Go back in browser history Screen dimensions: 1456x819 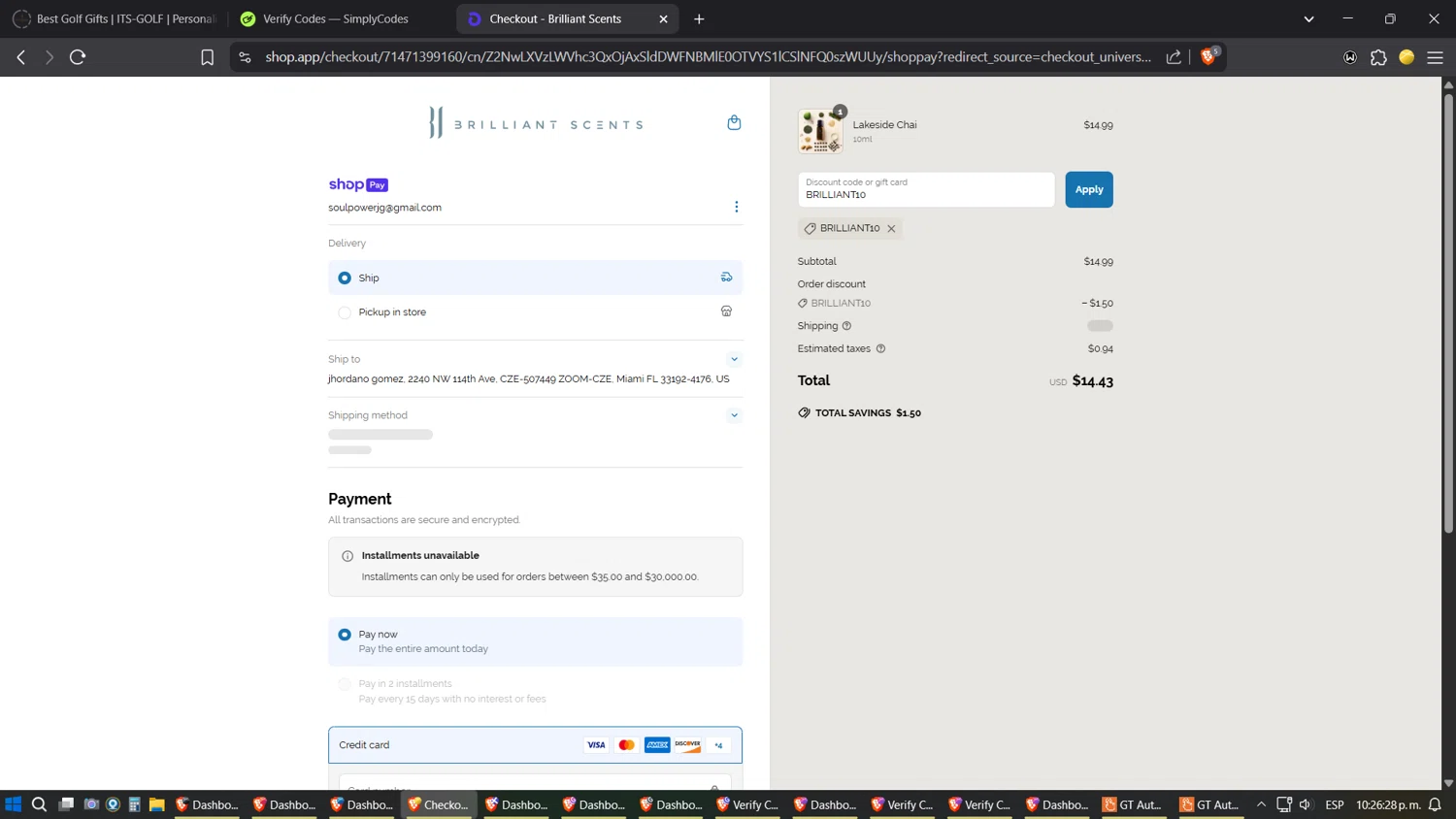21,57
